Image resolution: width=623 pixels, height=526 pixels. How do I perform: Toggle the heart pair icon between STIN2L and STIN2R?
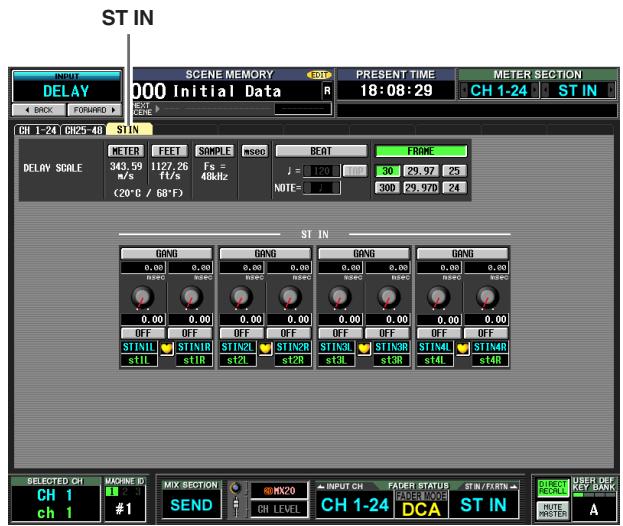tap(265, 348)
